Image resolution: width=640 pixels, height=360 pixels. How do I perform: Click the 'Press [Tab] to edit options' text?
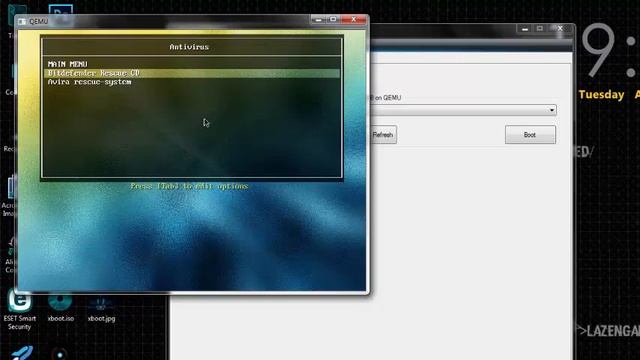click(189, 186)
